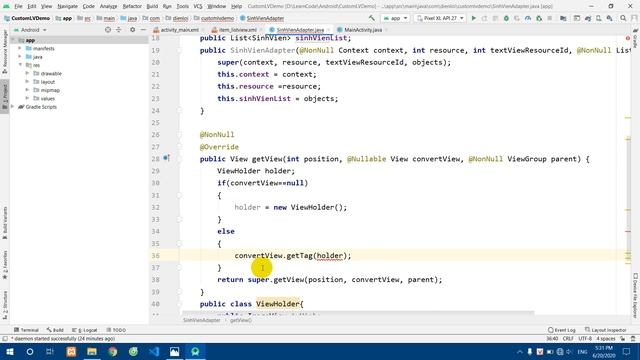Expand the values folder
640x360 pixels.
(27, 98)
